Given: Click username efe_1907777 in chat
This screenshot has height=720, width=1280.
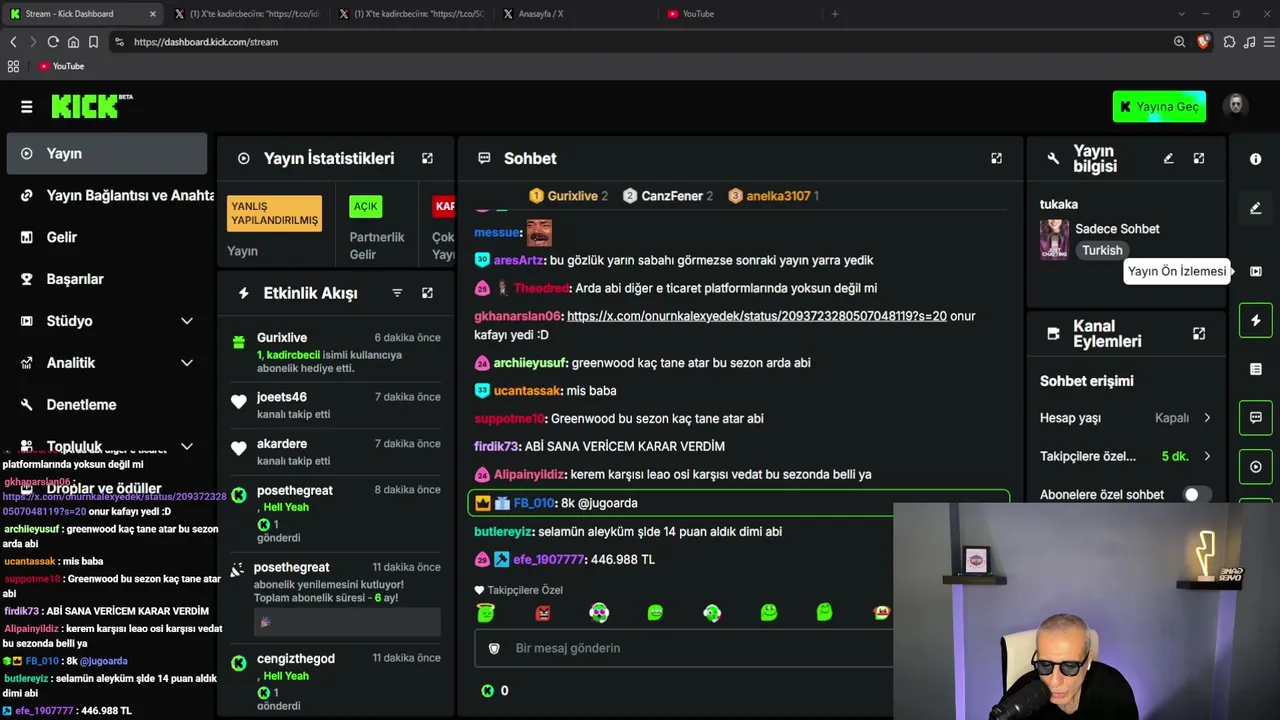Looking at the screenshot, I should (549, 560).
